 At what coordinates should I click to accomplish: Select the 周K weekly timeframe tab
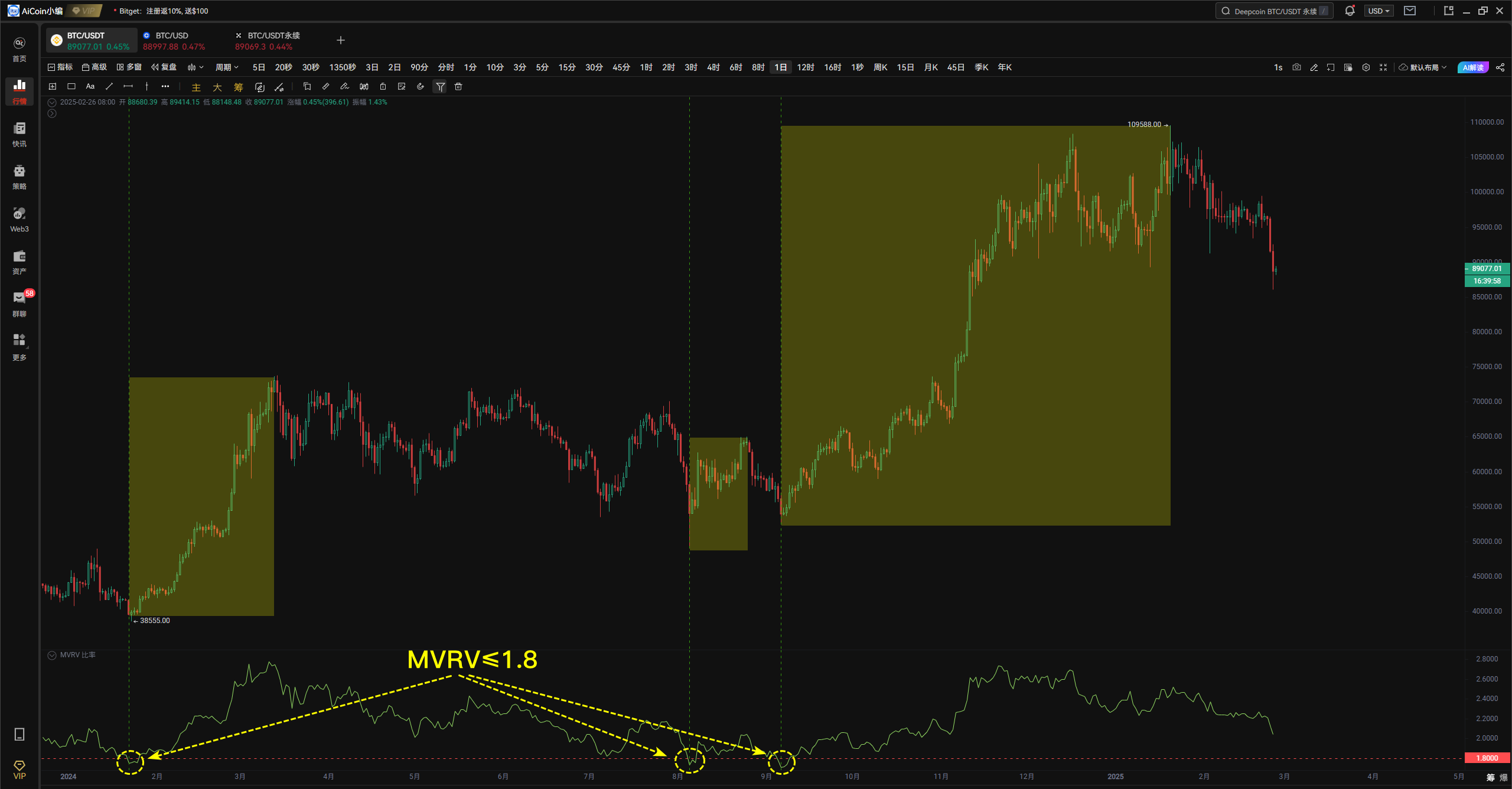pos(881,67)
